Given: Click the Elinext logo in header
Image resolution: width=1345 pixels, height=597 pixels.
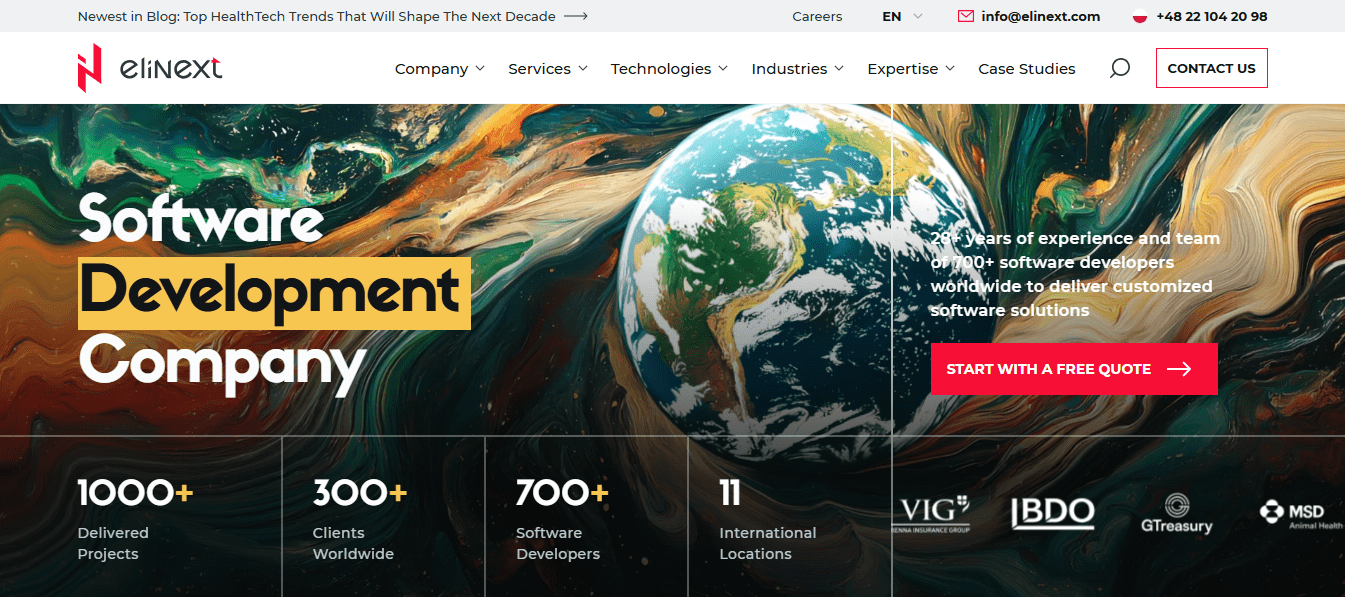Looking at the screenshot, I should click(x=150, y=68).
